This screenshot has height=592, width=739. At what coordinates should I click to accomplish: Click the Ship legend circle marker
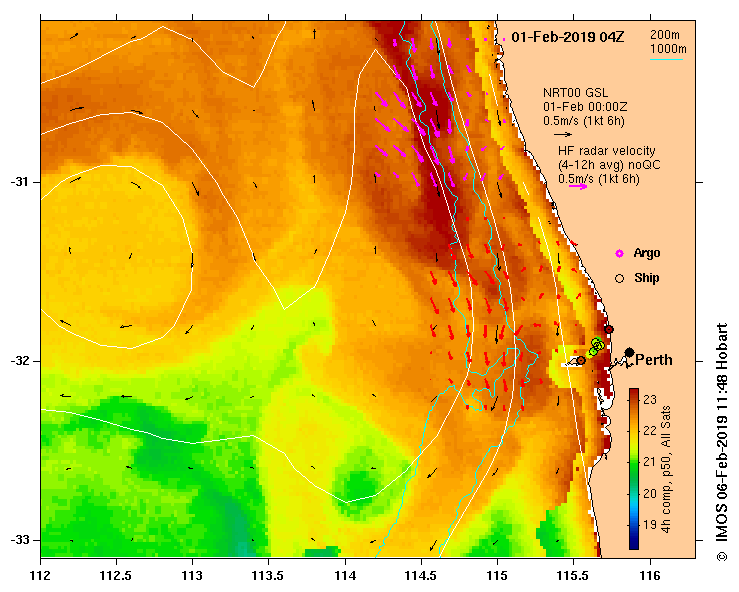click(x=619, y=279)
